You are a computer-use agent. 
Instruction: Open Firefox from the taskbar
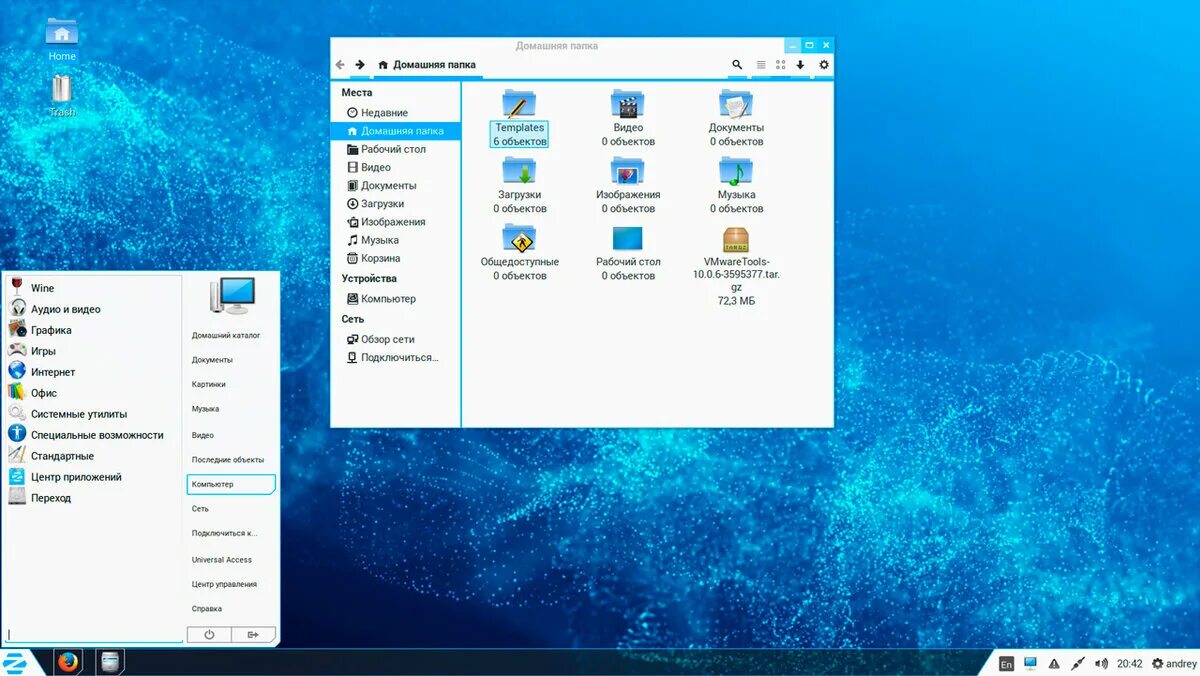(68, 662)
